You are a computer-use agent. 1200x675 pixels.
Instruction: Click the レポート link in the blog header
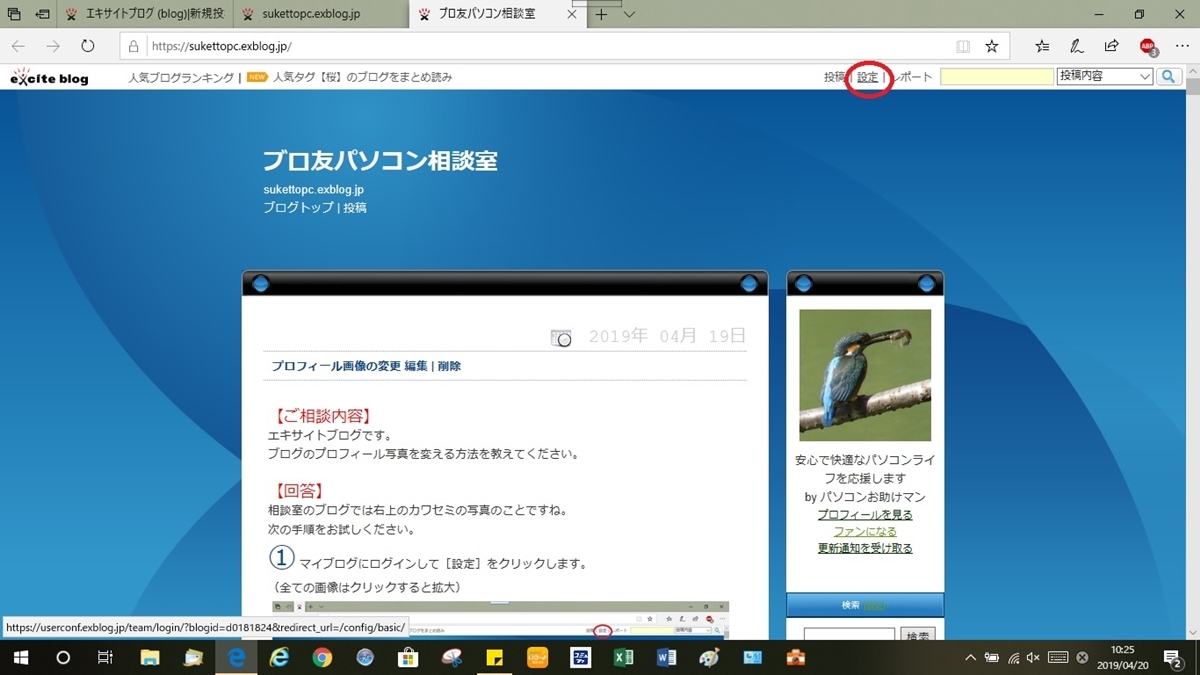[x=910, y=77]
